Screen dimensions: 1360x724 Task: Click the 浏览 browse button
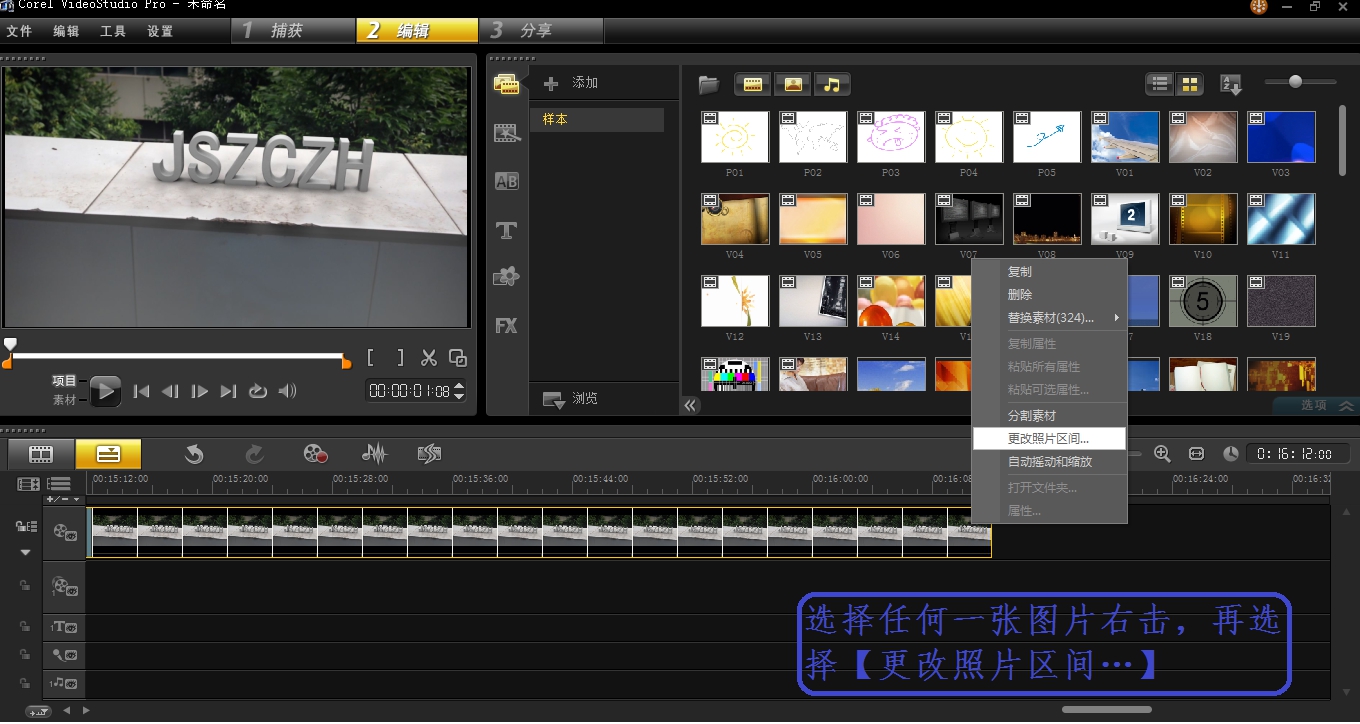pyautogui.click(x=571, y=399)
